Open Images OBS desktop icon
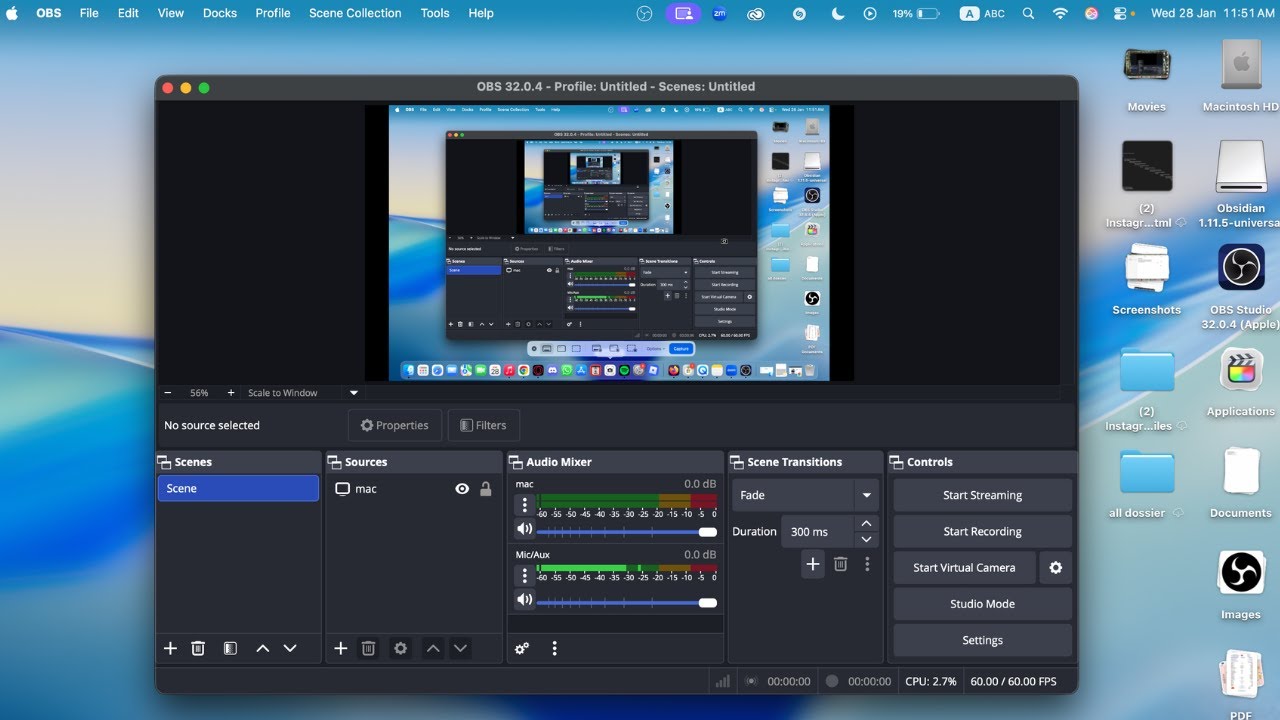 click(x=1241, y=573)
